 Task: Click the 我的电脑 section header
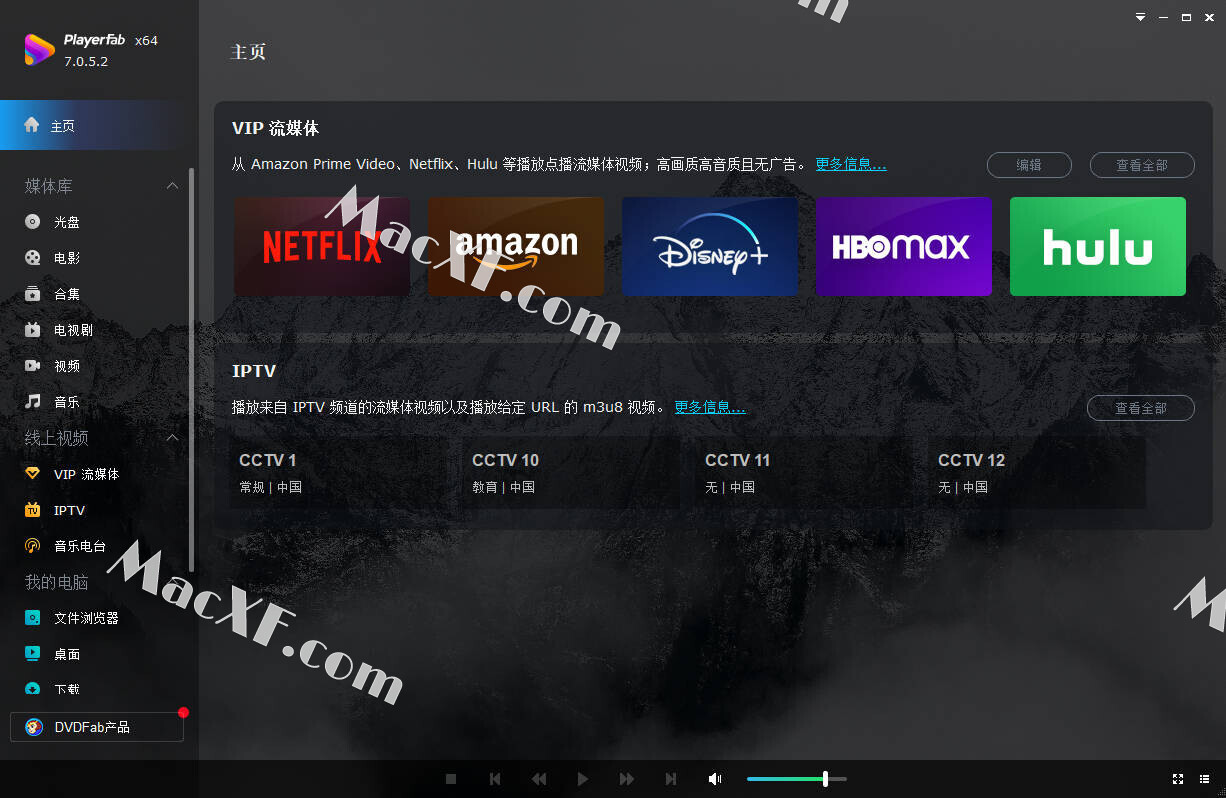tap(57, 582)
